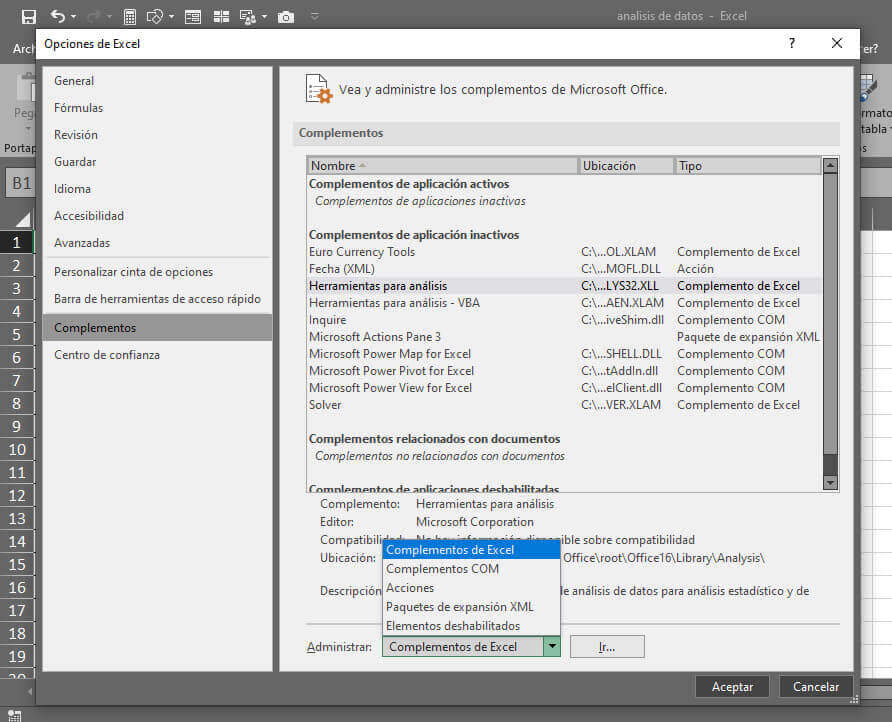892x722 pixels.
Task: Sort add-ins by the Nombre column header
Action: point(441,166)
